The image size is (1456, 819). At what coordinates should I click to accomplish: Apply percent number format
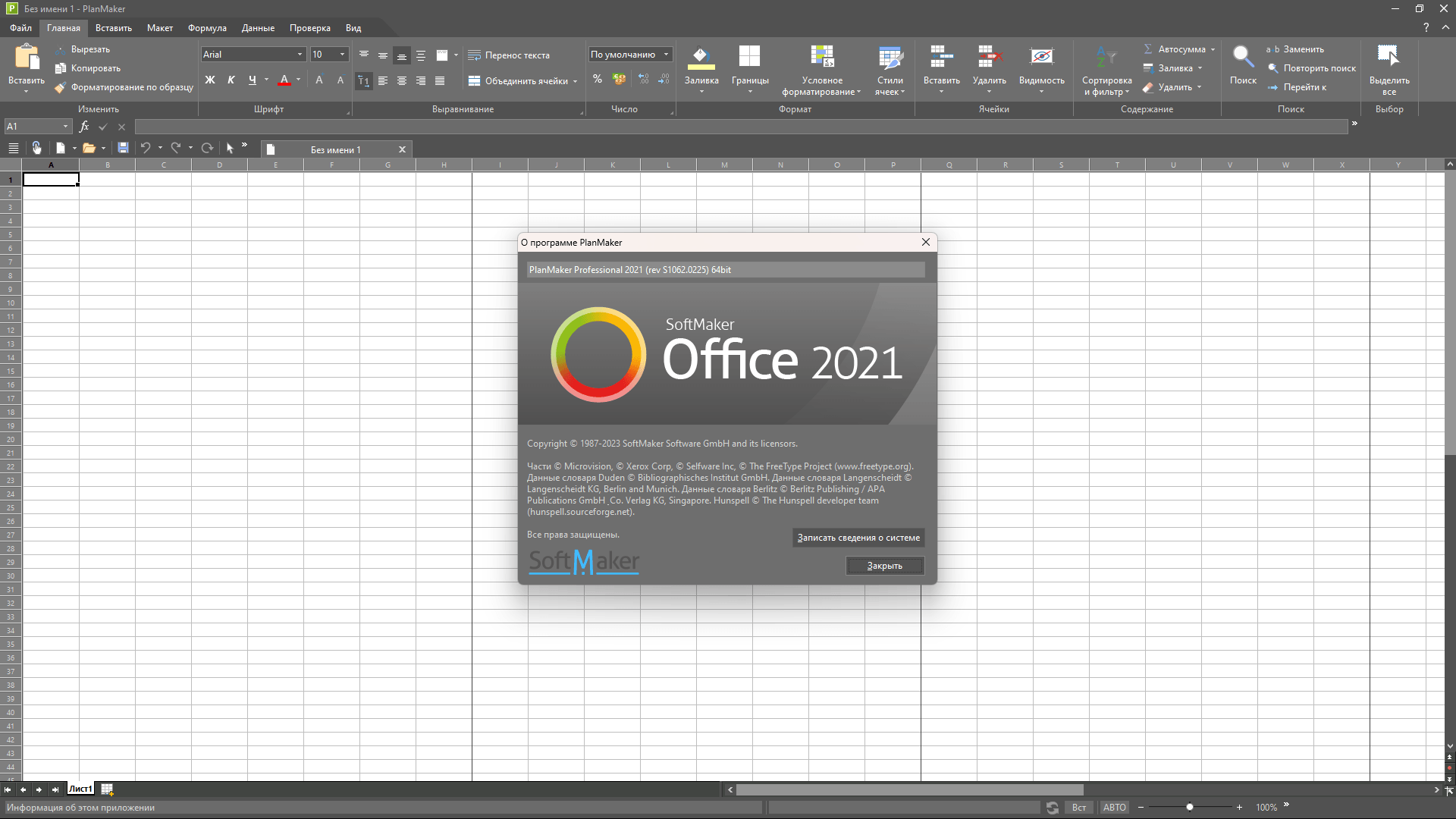(x=598, y=79)
